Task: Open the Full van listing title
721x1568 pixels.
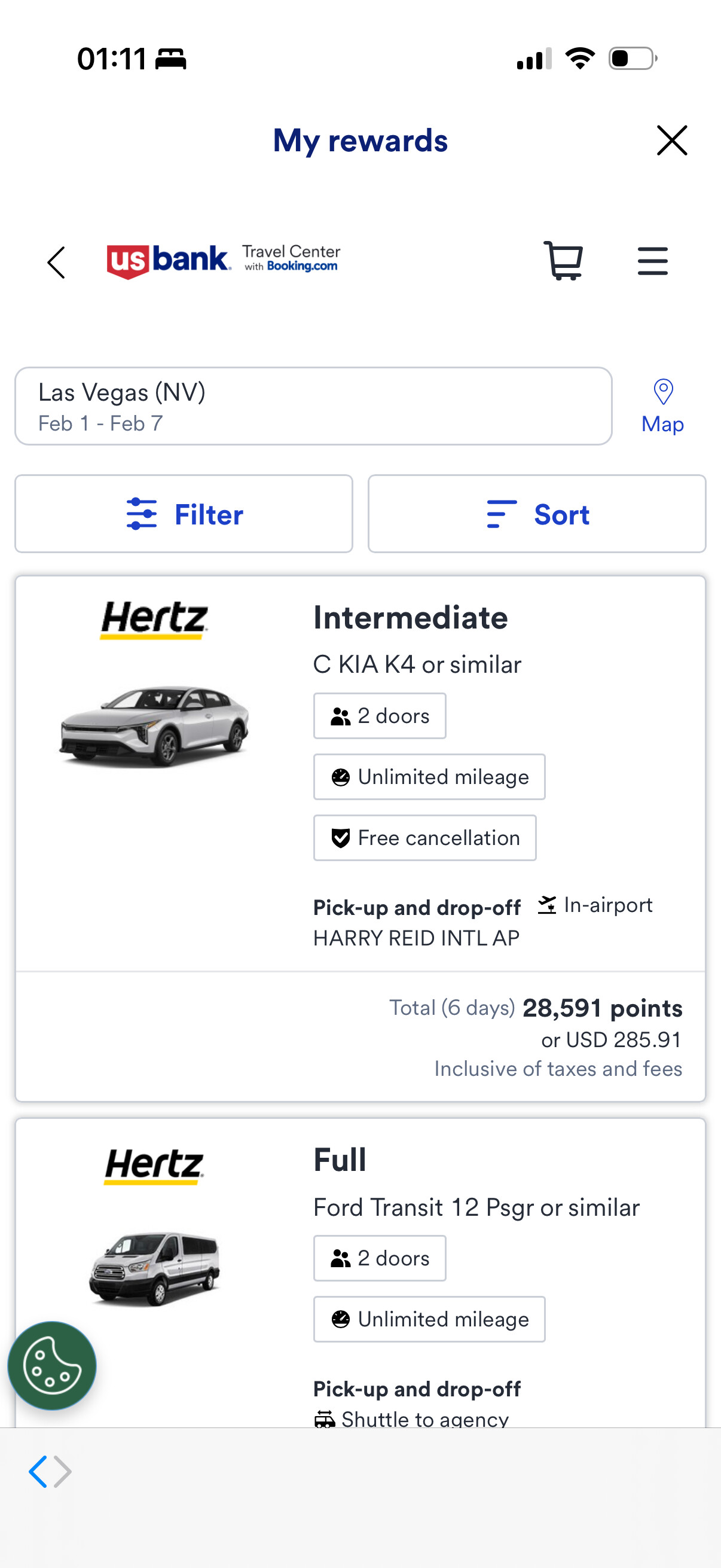Action: click(340, 1160)
